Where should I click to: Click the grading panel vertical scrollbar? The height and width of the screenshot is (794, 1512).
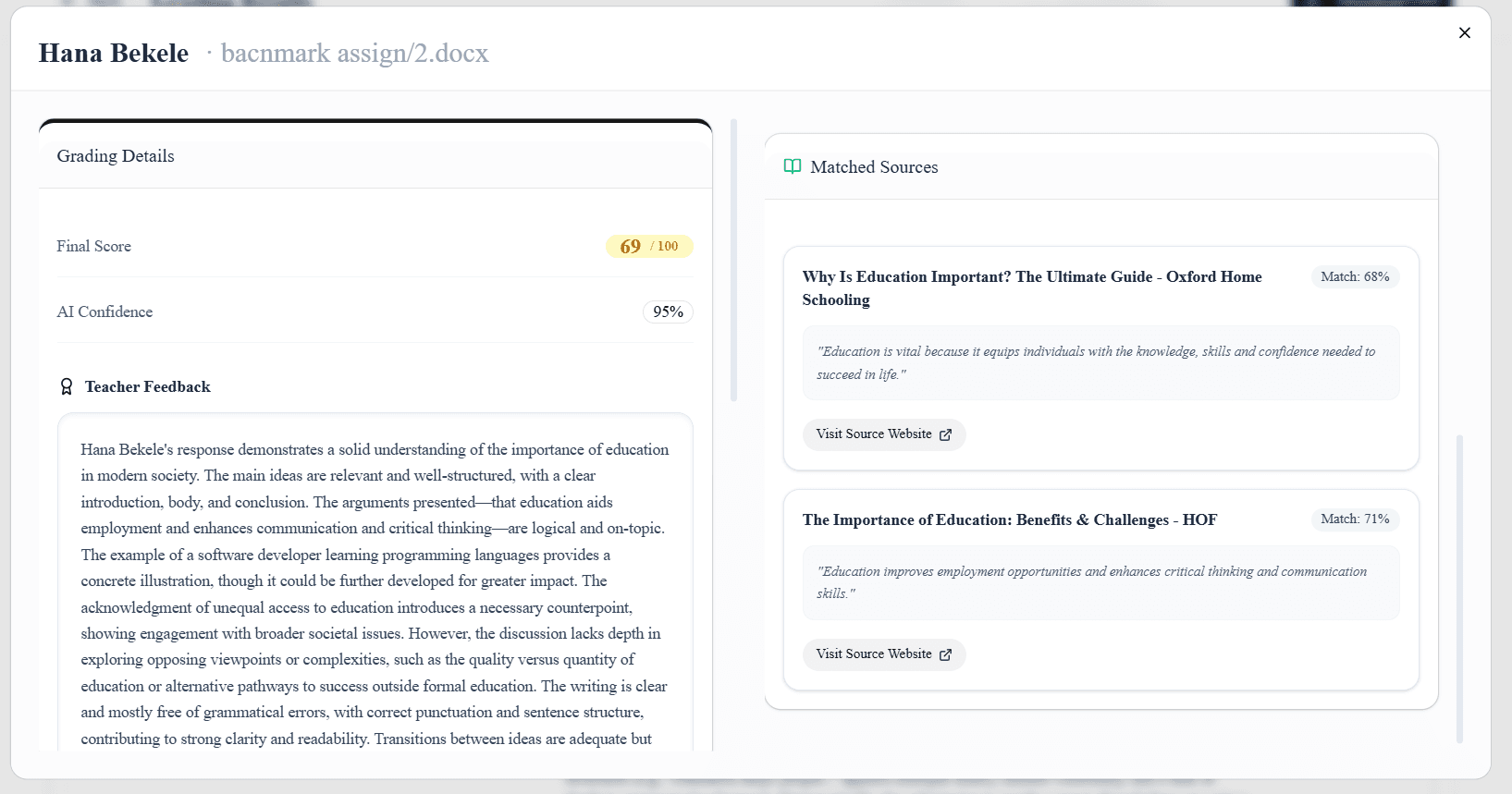coord(733,261)
